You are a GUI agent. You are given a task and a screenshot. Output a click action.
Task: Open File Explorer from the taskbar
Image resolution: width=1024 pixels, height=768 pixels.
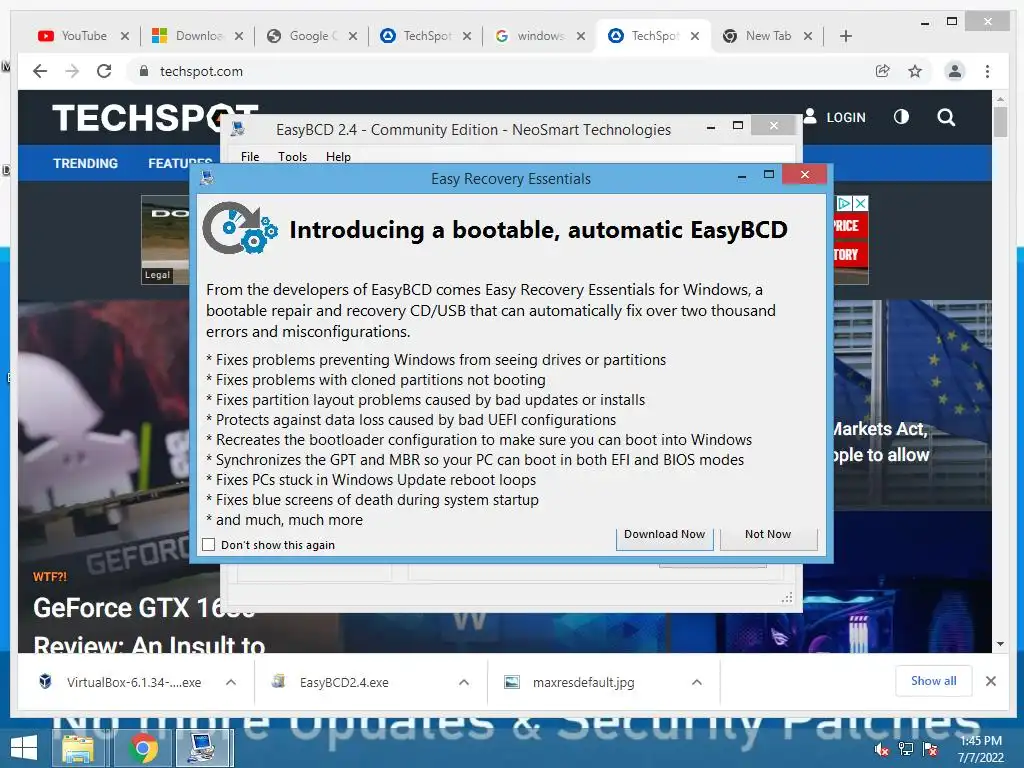click(78, 748)
